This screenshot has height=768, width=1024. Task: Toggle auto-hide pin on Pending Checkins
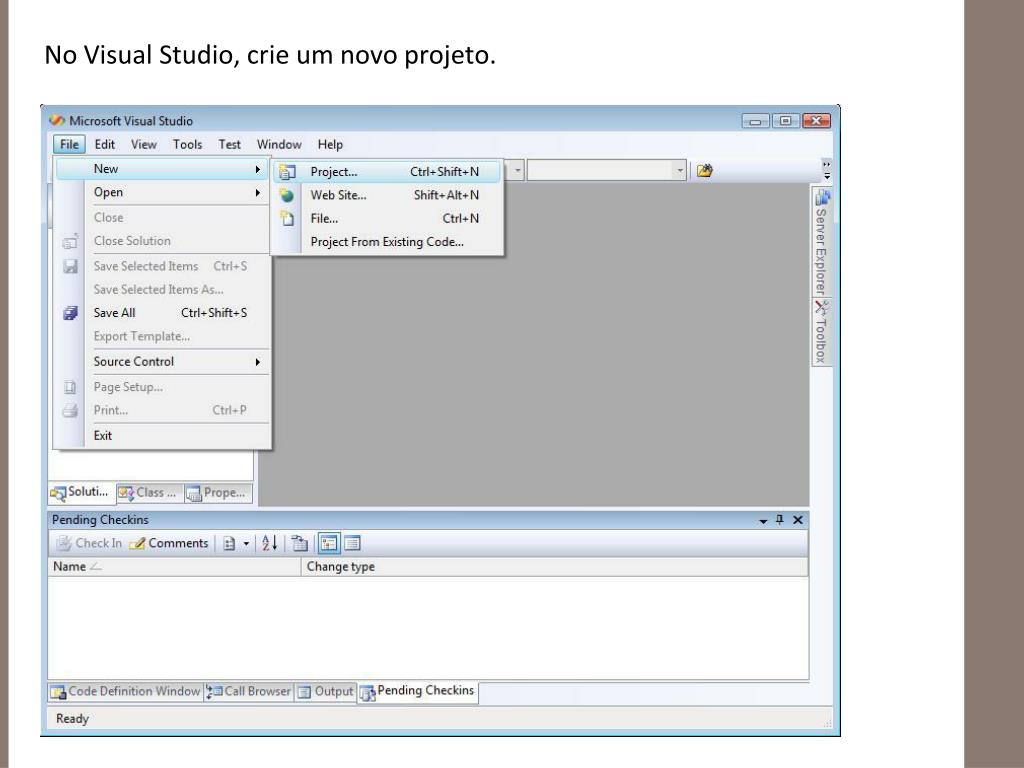(x=779, y=520)
